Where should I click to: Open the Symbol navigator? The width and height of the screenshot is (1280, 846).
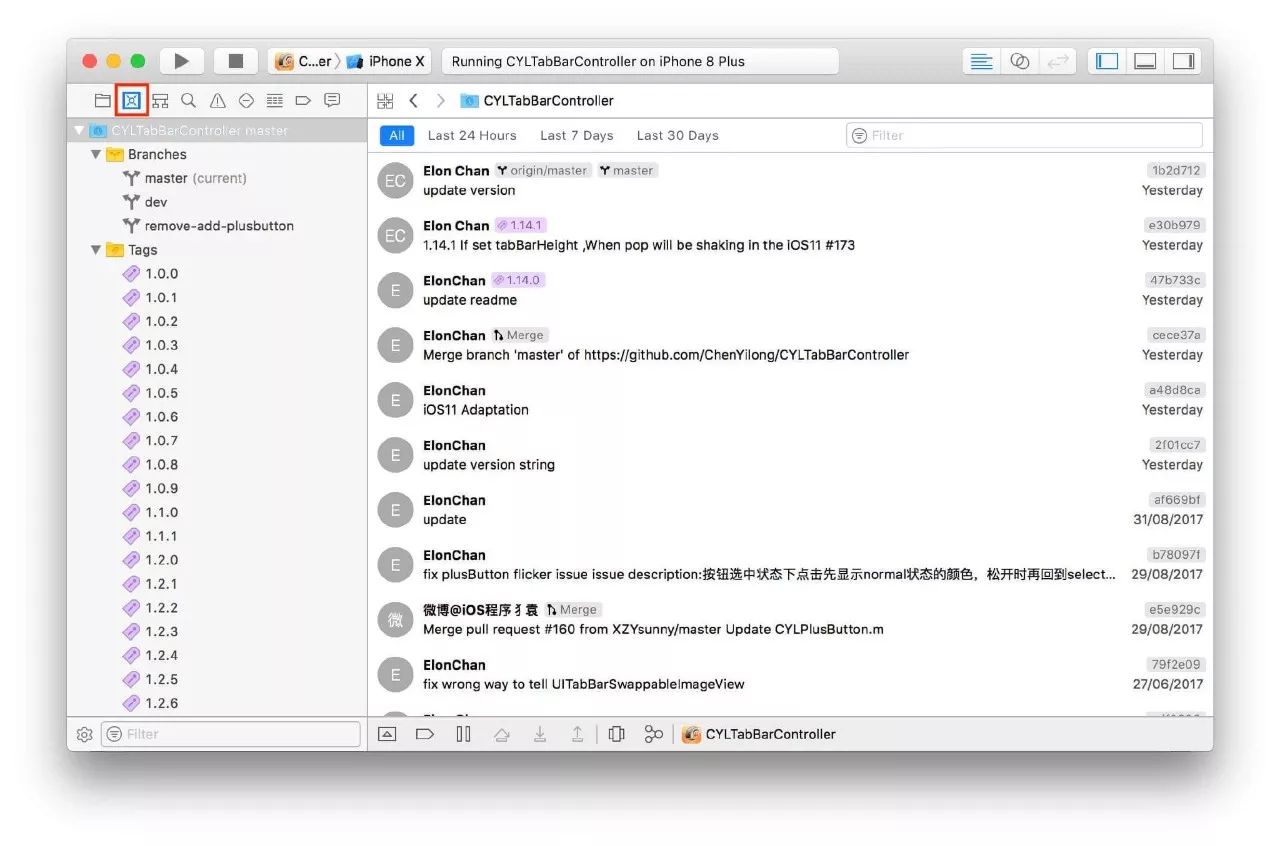[160, 101]
